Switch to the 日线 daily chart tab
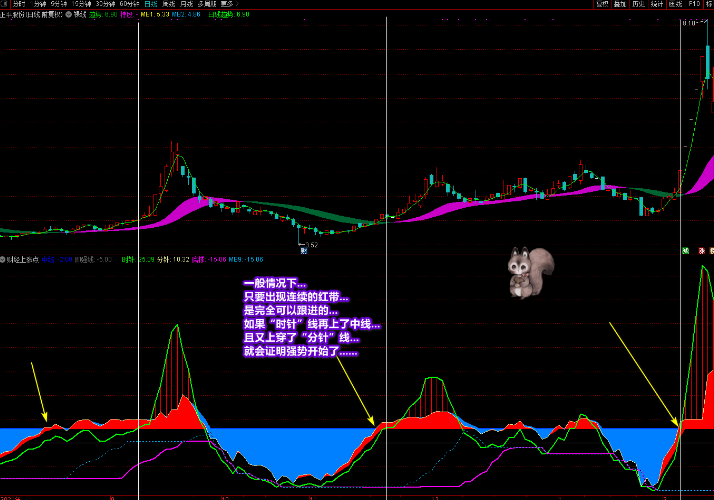Viewport: 714px width, 500px height. [151, 4]
